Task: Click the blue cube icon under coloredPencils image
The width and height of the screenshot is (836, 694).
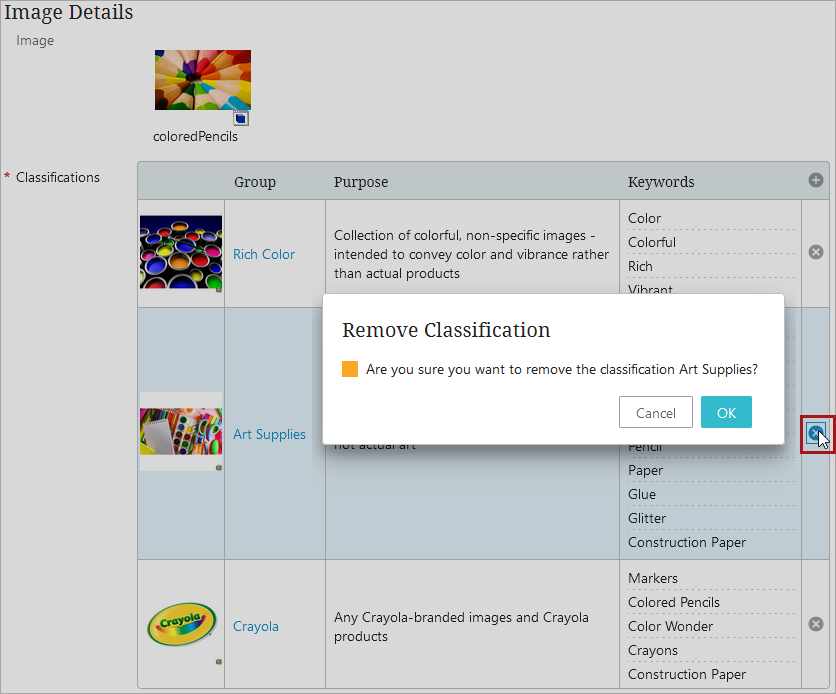Action: 241,118
